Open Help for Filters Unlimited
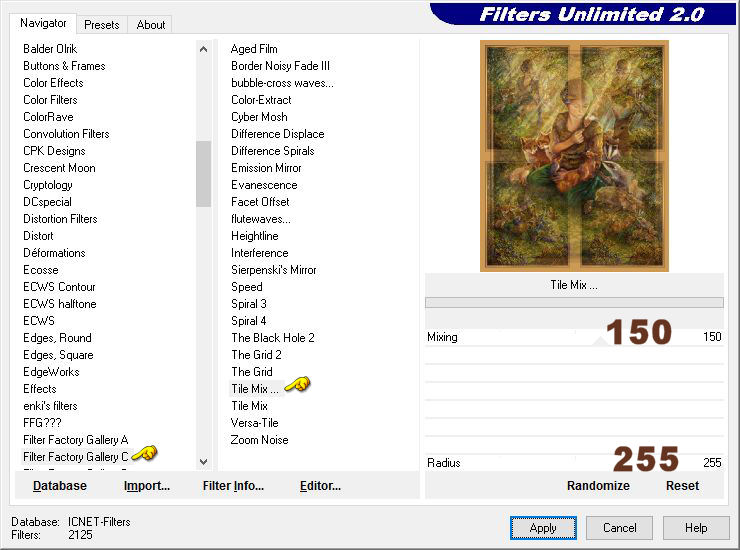This screenshot has width=740, height=550. click(696, 528)
